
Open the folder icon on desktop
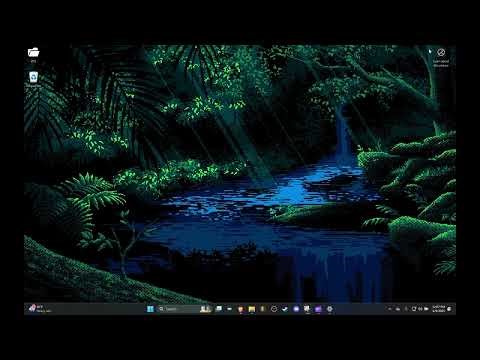[33, 52]
